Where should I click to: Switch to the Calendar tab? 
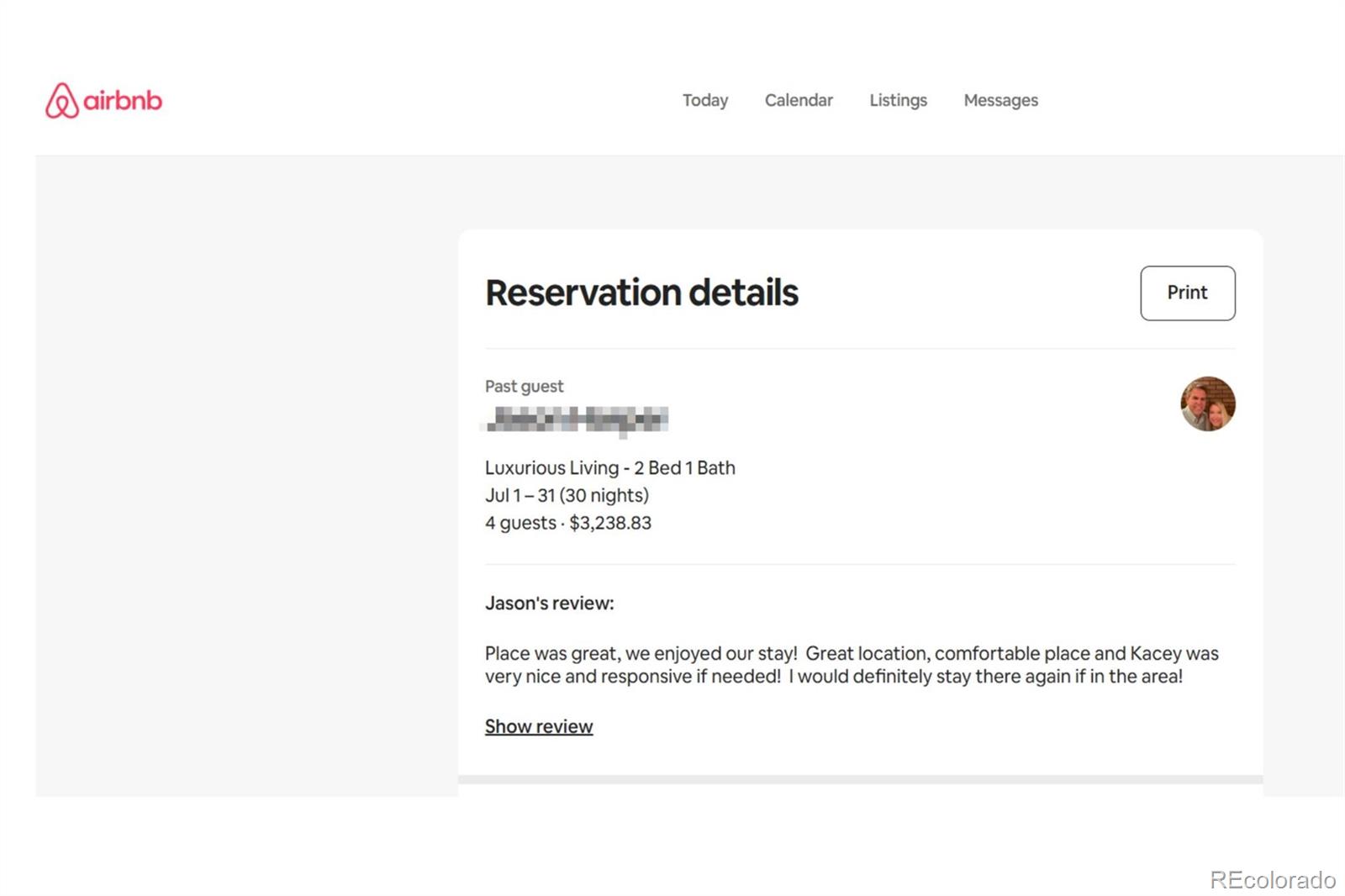tap(798, 100)
